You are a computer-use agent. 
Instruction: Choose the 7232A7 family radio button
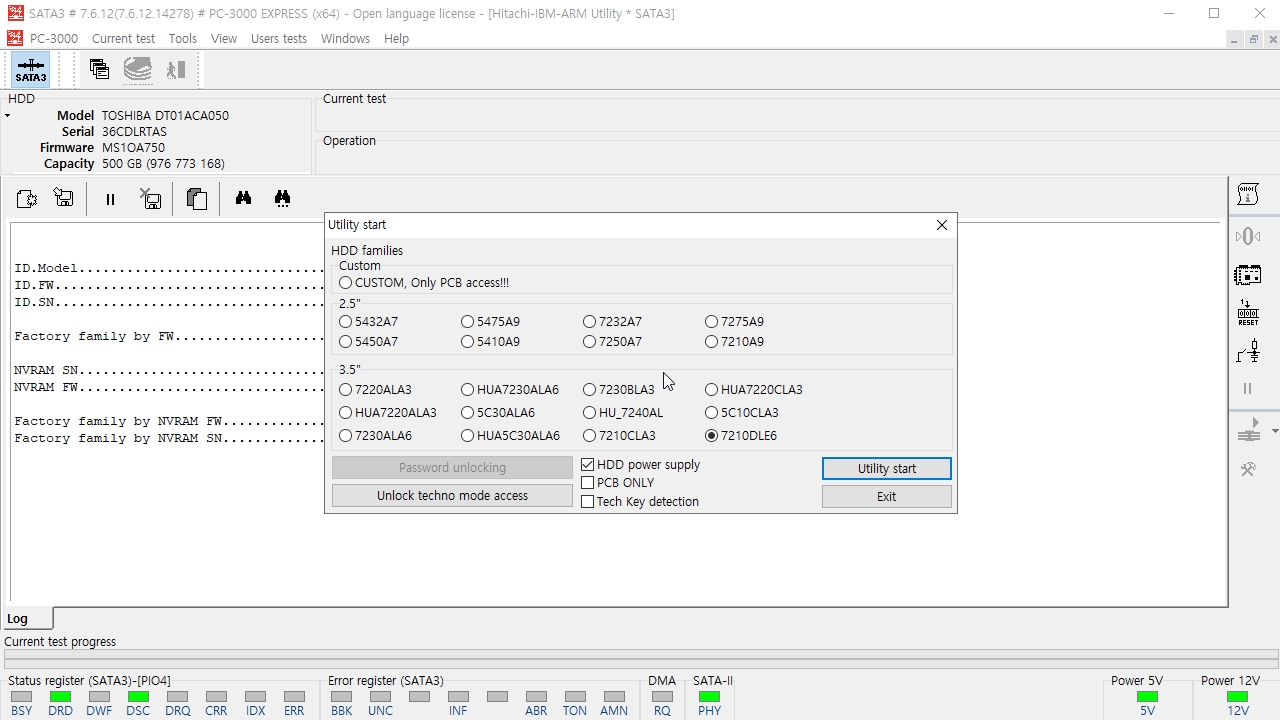click(589, 322)
